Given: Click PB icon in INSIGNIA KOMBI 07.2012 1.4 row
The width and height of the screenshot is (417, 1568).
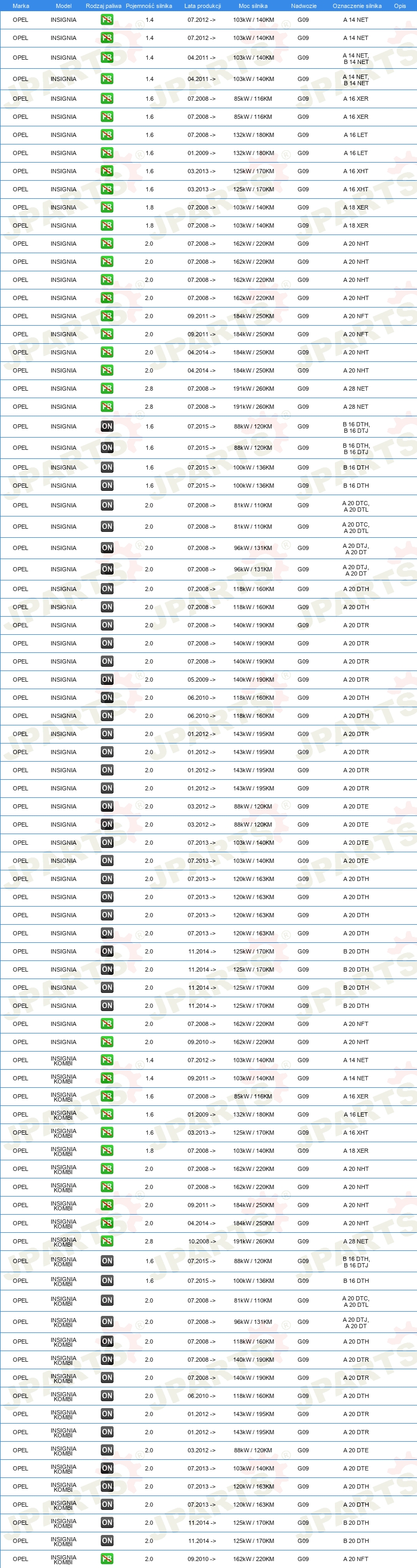Looking at the screenshot, I should pyautogui.click(x=107, y=1060).
